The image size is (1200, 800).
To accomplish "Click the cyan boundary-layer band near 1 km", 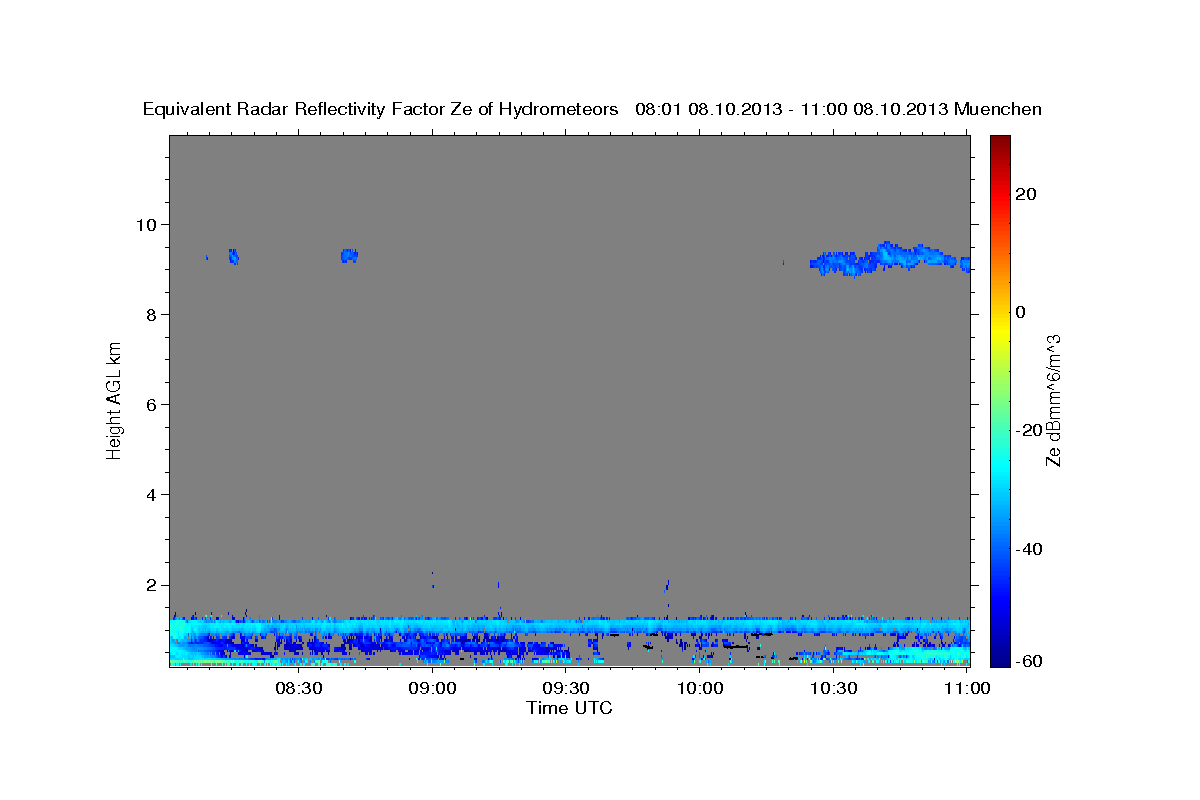I will point(569,626).
